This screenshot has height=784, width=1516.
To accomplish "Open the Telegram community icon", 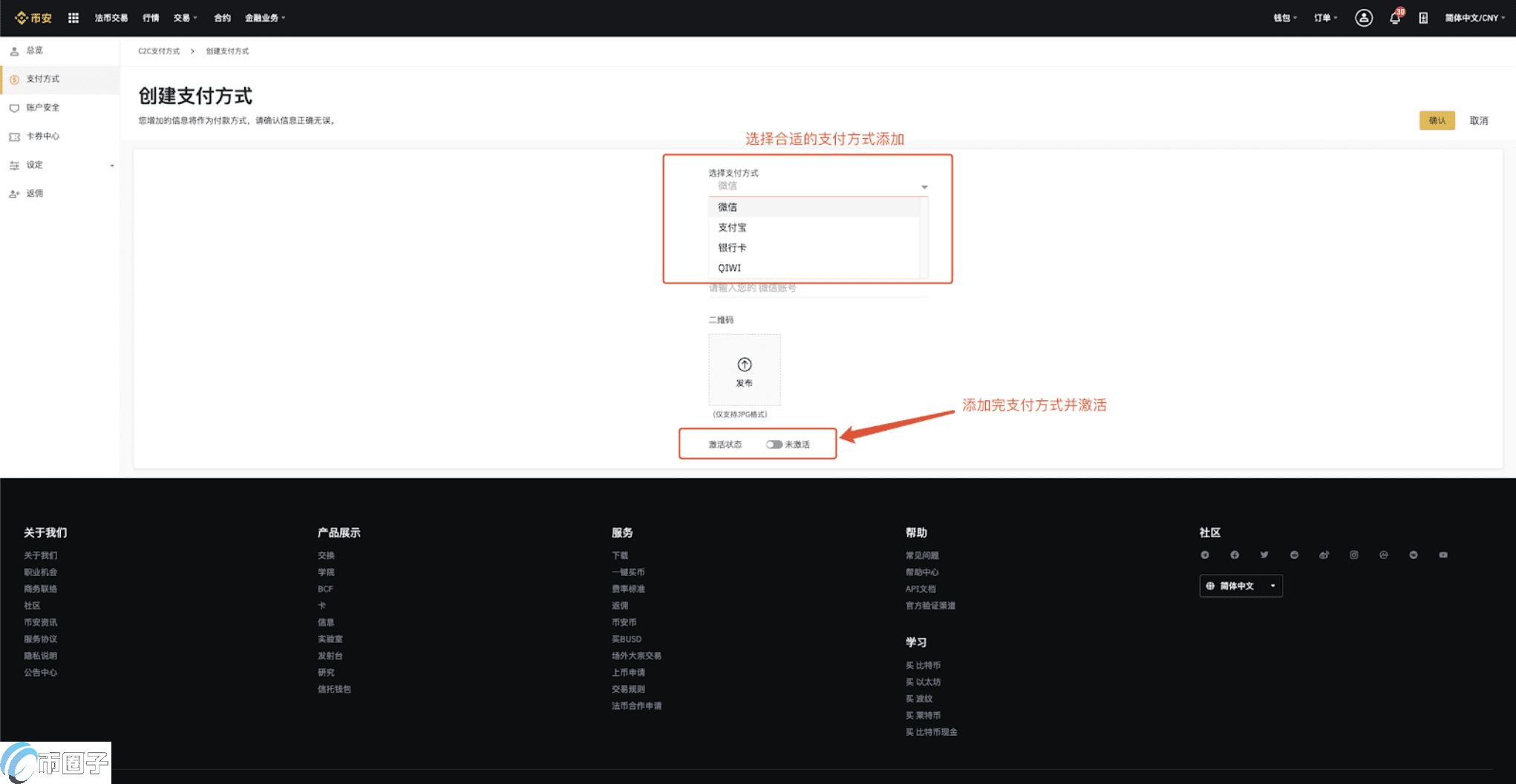I will (x=1205, y=555).
